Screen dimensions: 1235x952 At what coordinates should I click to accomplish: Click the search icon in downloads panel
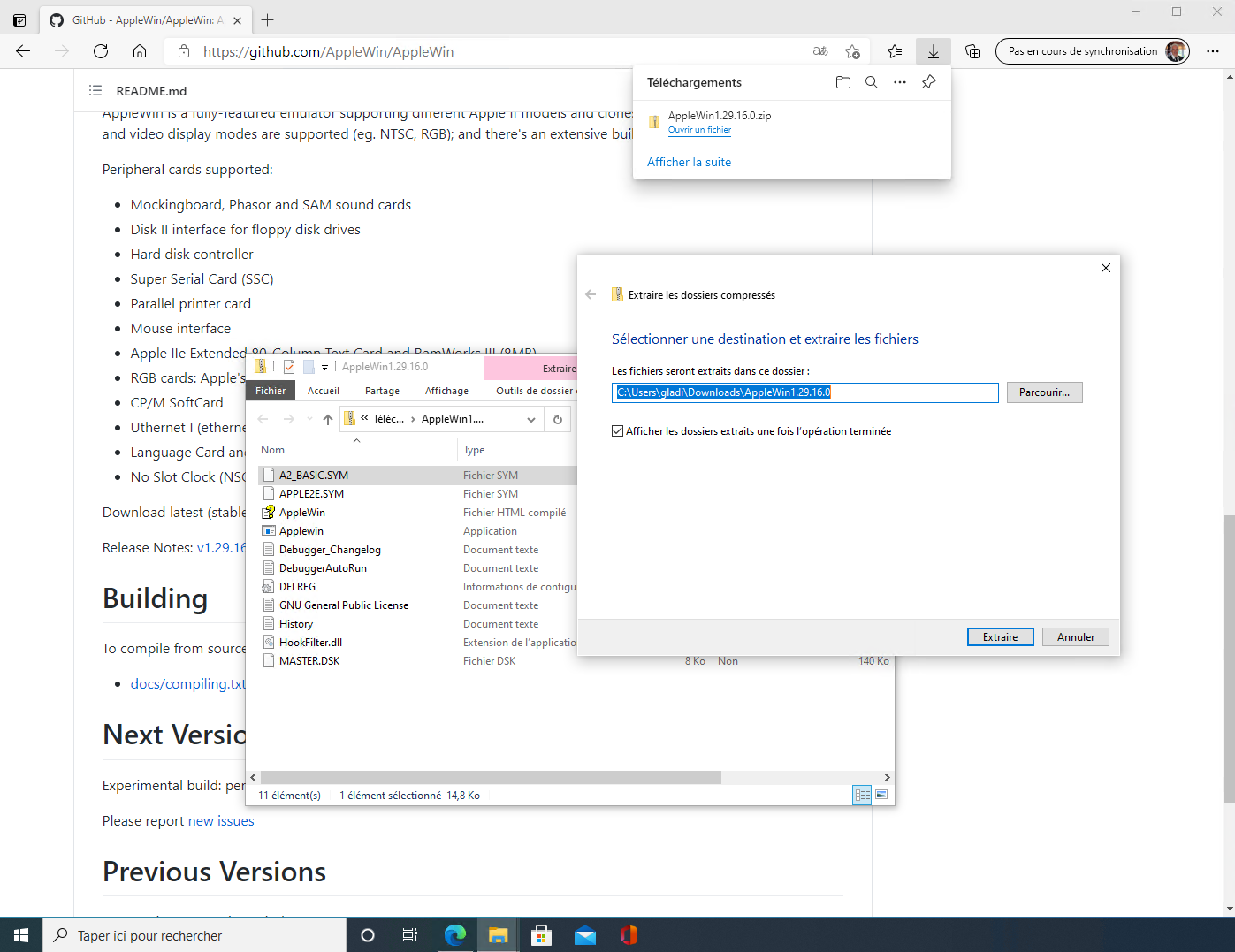point(871,82)
